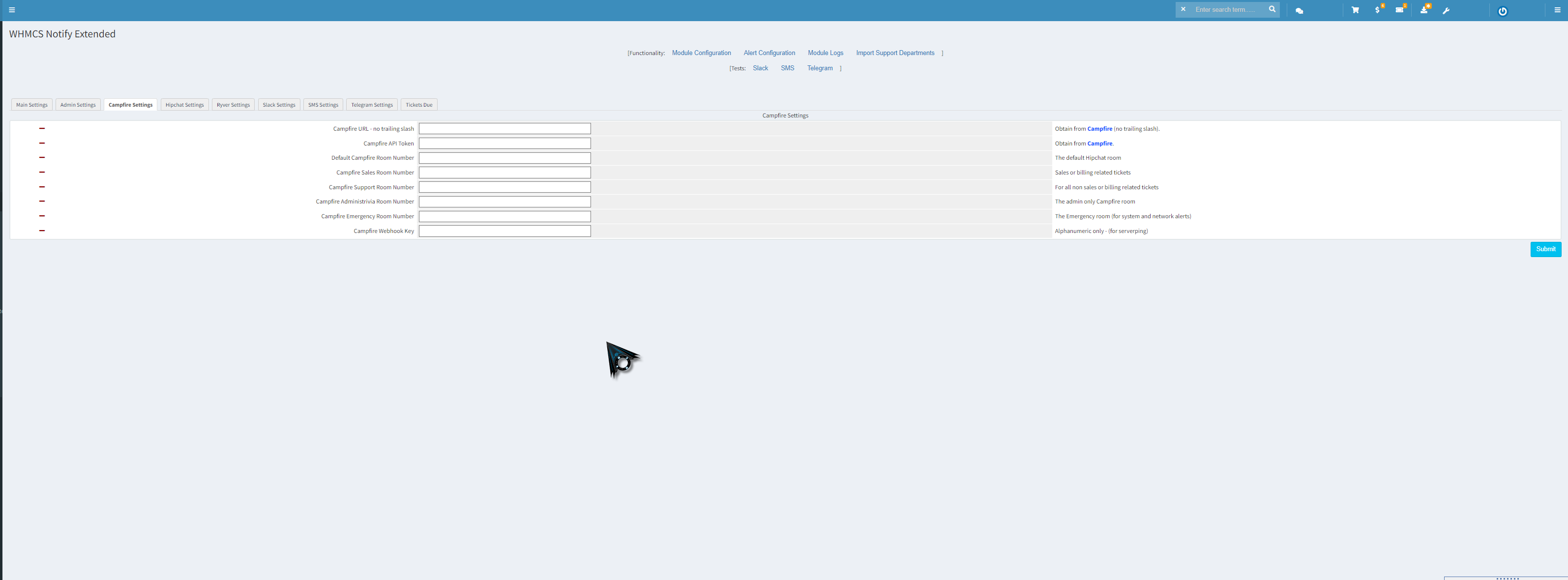Focus Campfire Support Room Number field

(x=504, y=187)
